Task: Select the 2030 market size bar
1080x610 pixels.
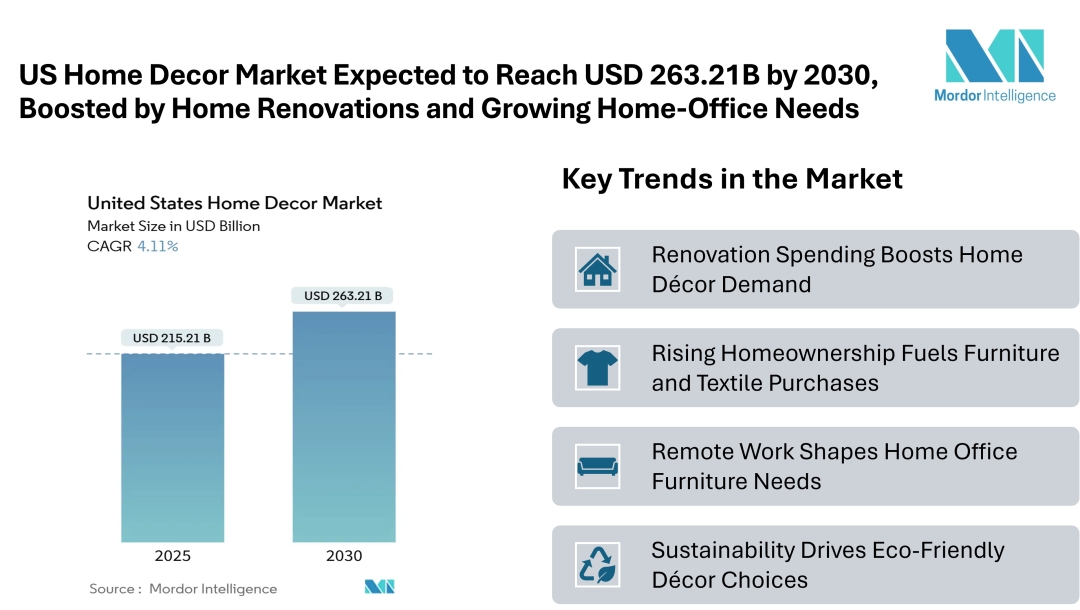Action: pyautogui.click(x=344, y=425)
